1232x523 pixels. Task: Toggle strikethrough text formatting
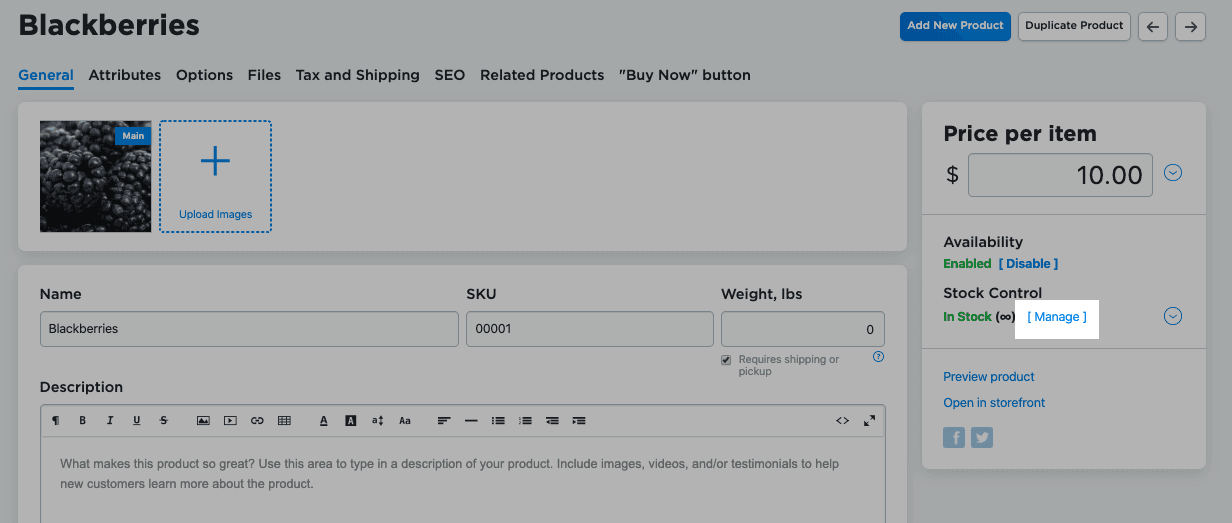point(163,421)
